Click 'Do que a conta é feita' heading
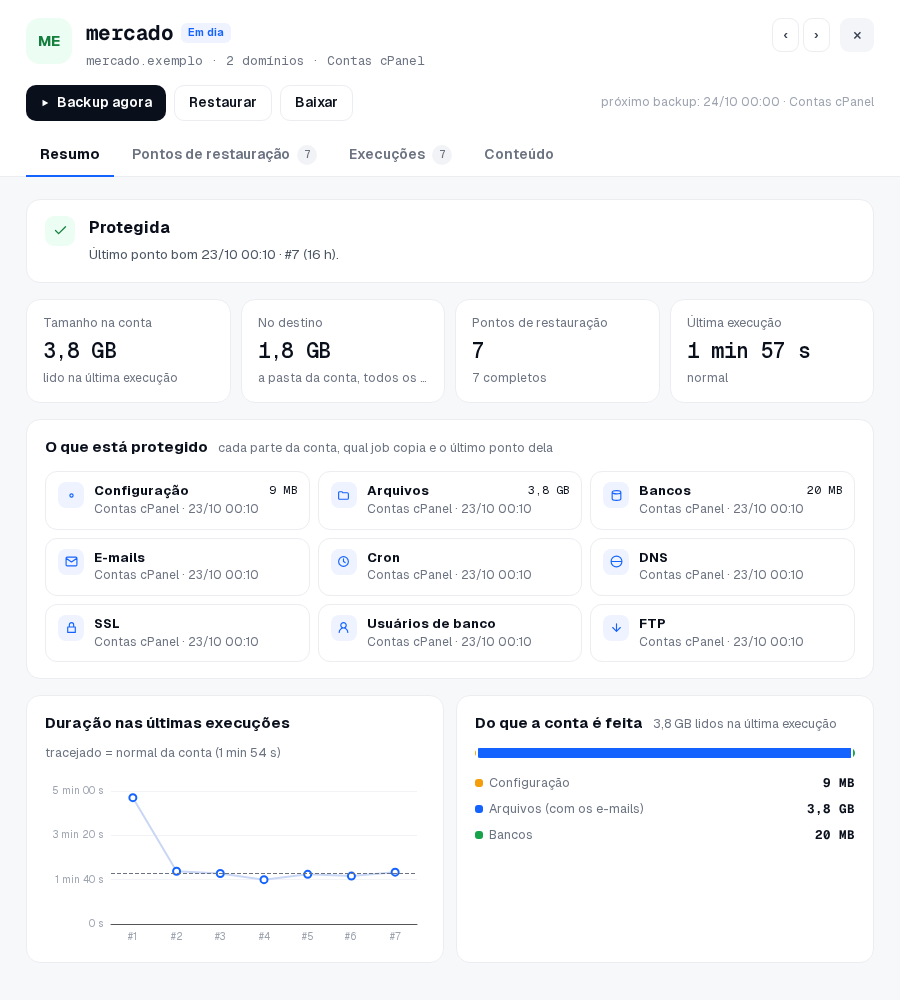This screenshot has width=900, height=1000. [x=558, y=723]
